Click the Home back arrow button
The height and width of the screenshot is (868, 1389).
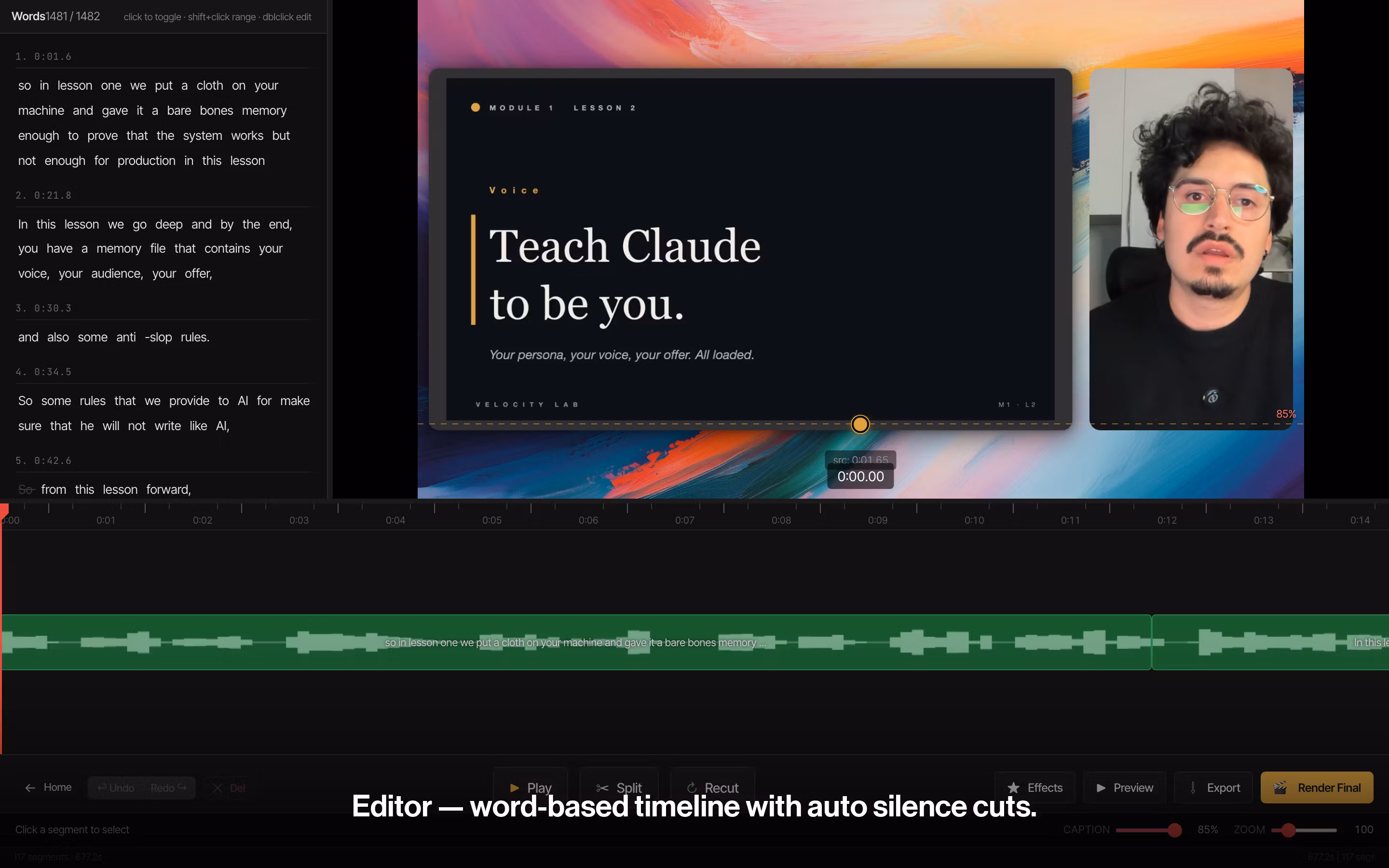[x=48, y=787]
